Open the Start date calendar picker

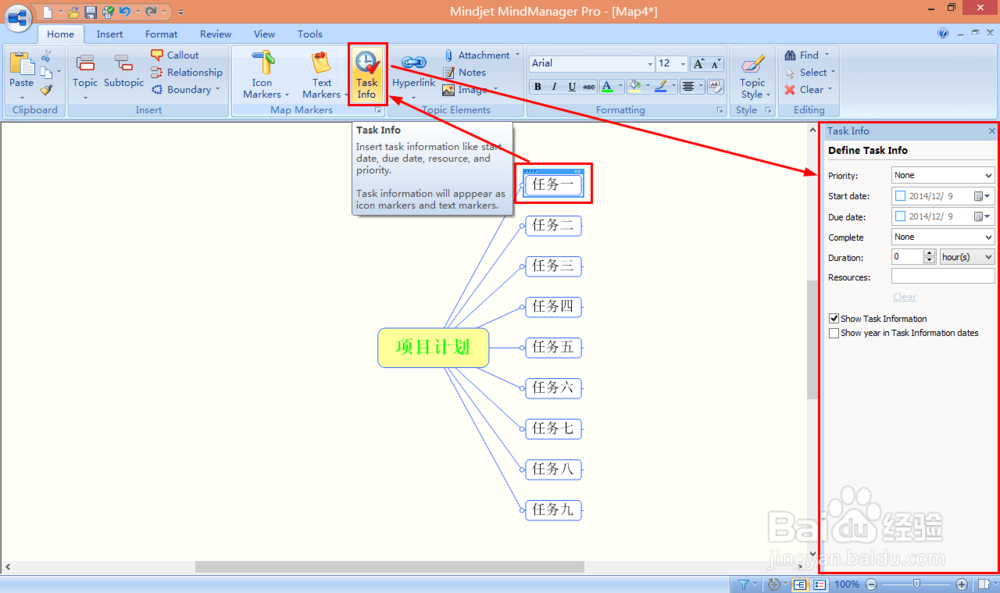[982, 196]
